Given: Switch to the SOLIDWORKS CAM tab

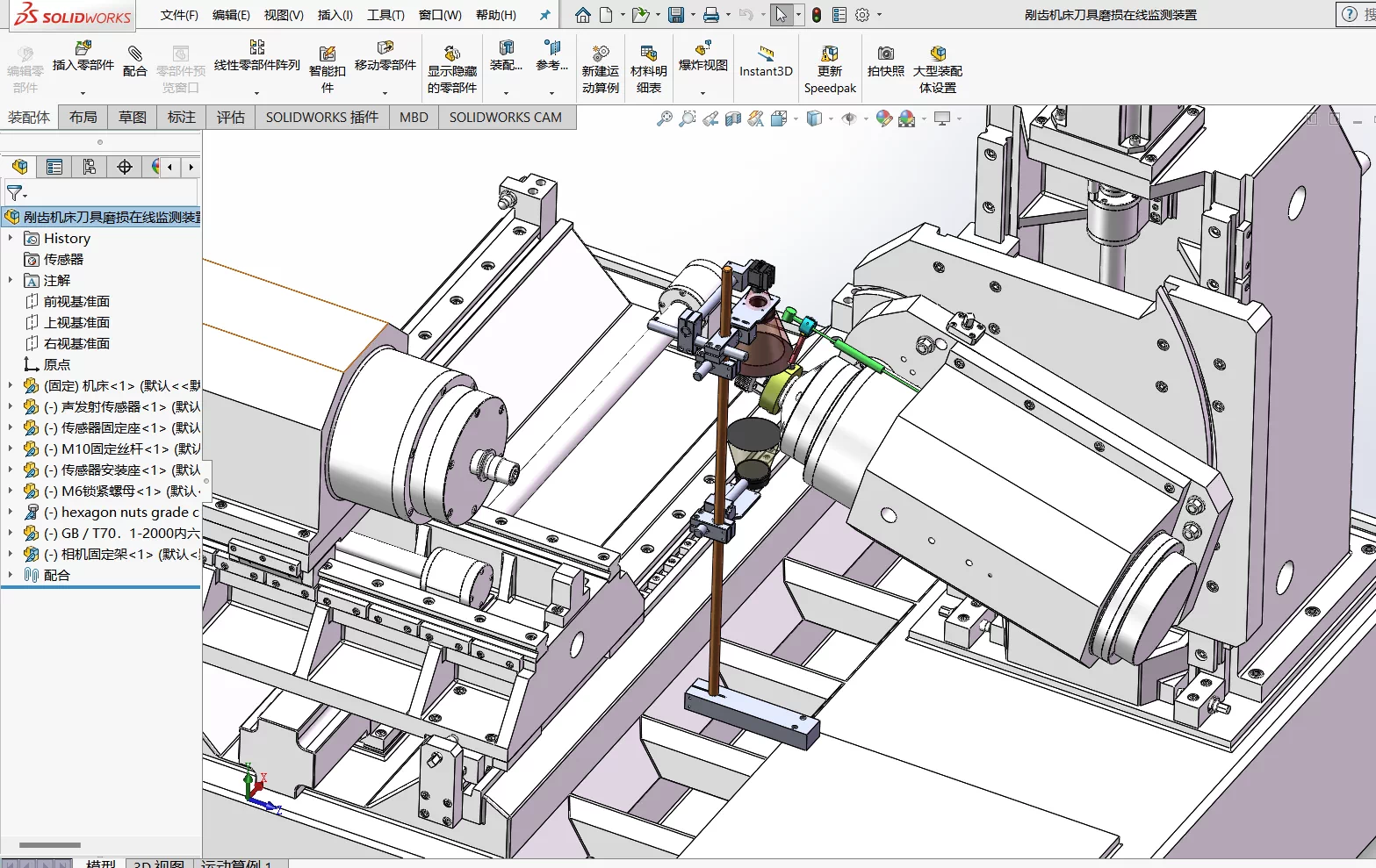Looking at the screenshot, I should tap(506, 118).
